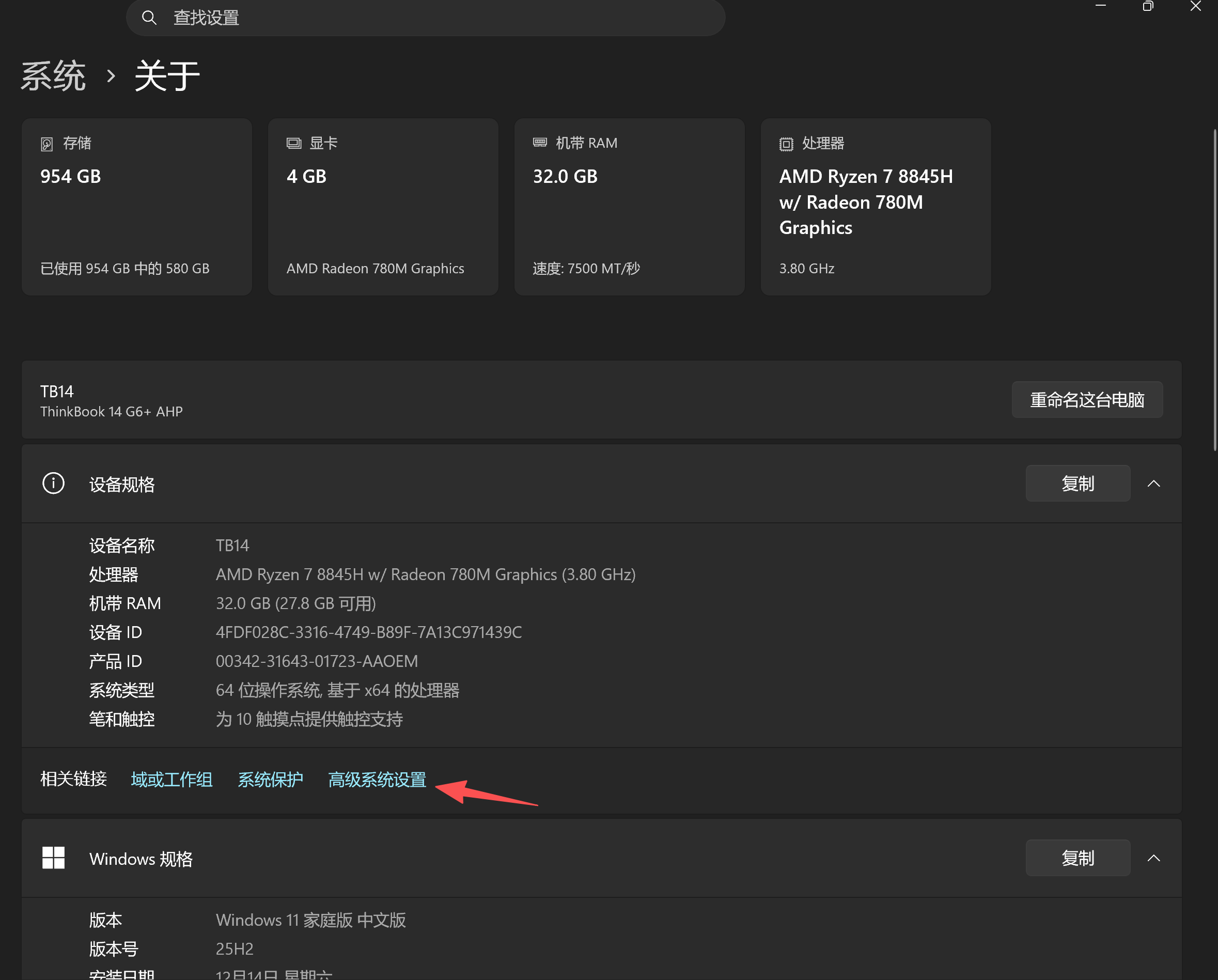The image size is (1218, 980).
Task: Open the 域或工作组 link
Action: pyautogui.click(x=171, y=780)
